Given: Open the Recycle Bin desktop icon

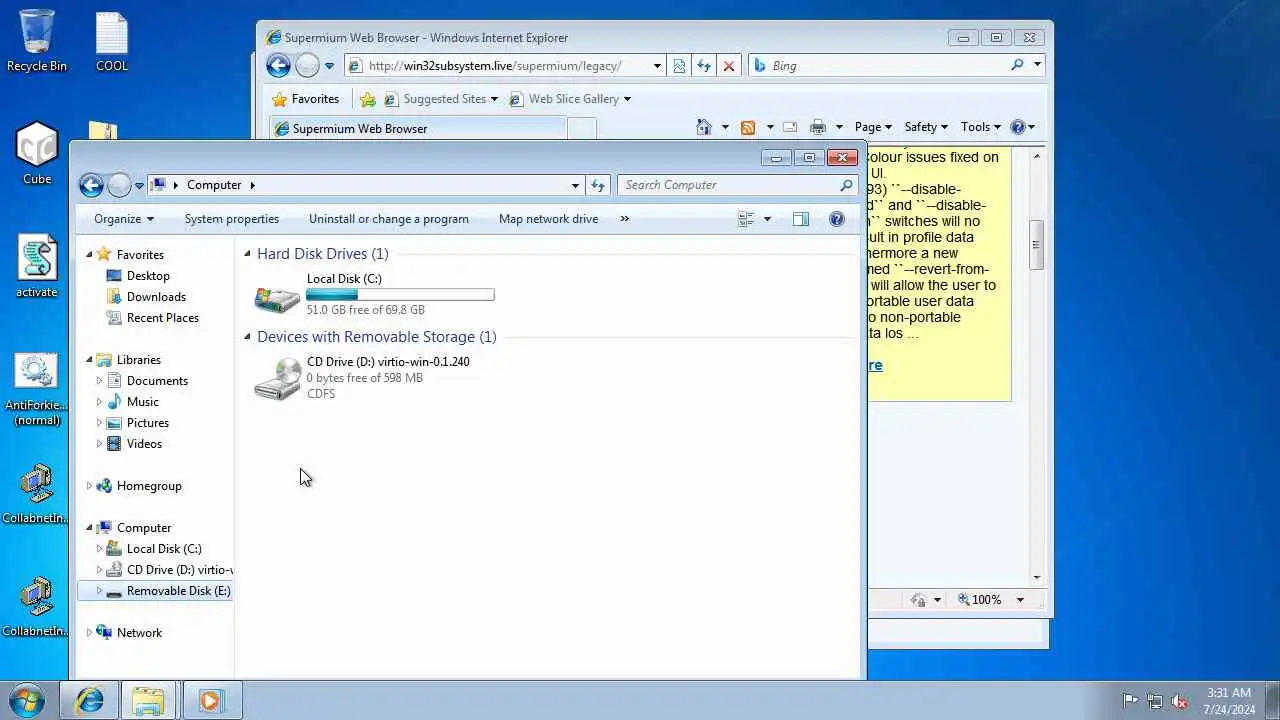Looking at the screenshot, I should [x=37, y=40].
